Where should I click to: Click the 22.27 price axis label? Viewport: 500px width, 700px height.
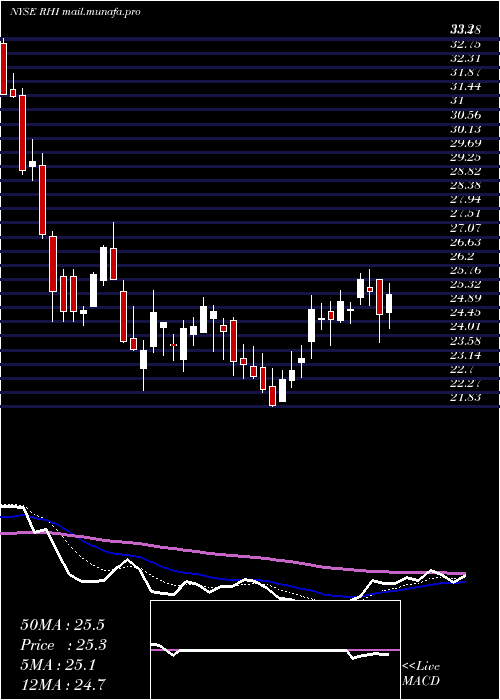pyautogui.click(x=465, y=383)
